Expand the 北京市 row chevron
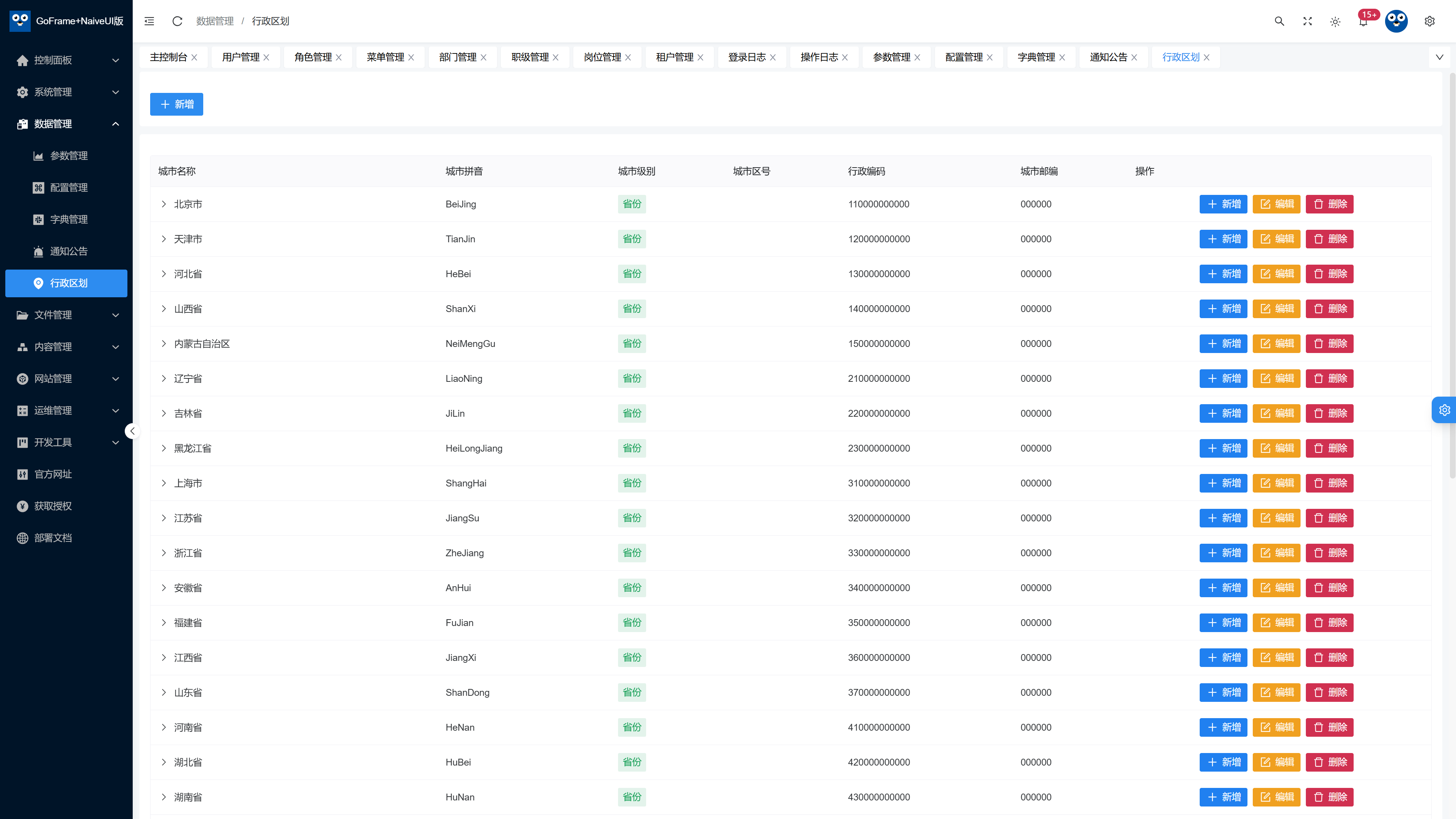Image resolution: width=1456 pixels, height=819 pixels. tap(164, 204)
